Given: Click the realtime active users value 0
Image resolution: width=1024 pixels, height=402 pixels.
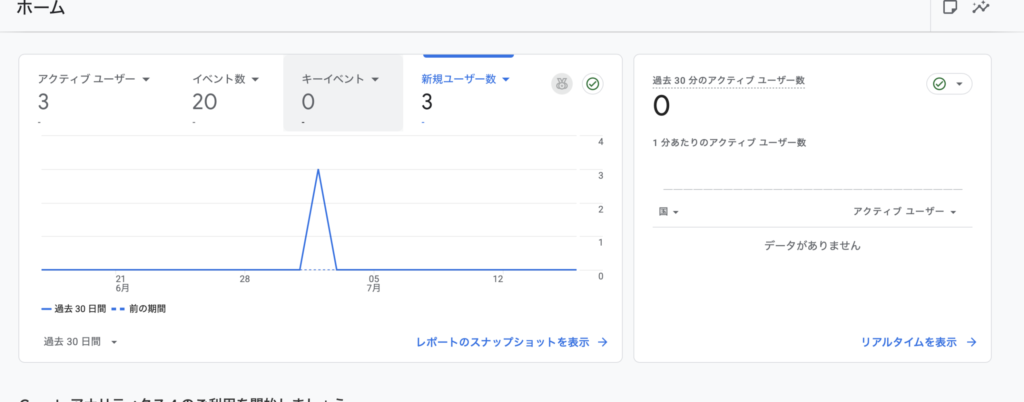Looking at the screenshot, I should click(661, 106).
